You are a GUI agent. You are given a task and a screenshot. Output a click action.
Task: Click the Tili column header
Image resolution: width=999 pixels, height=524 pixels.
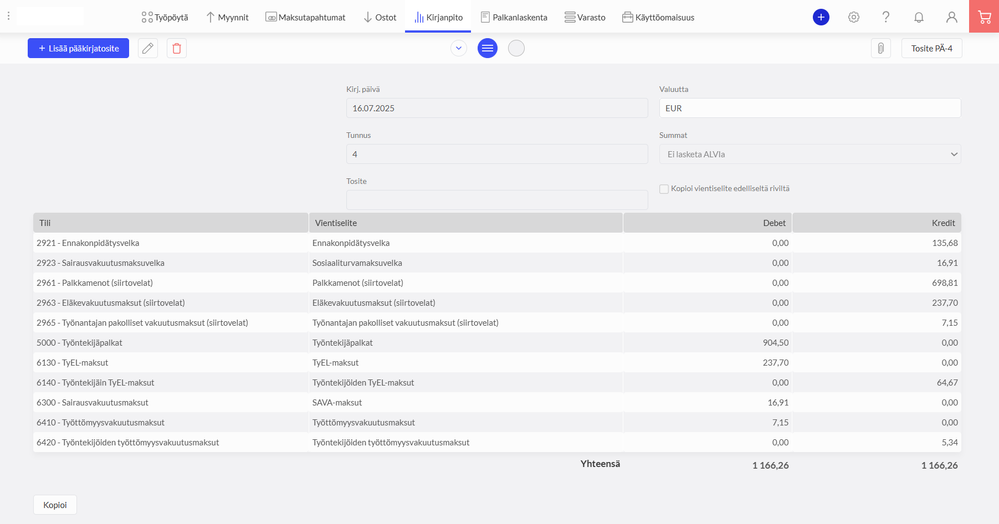[171, 223]
